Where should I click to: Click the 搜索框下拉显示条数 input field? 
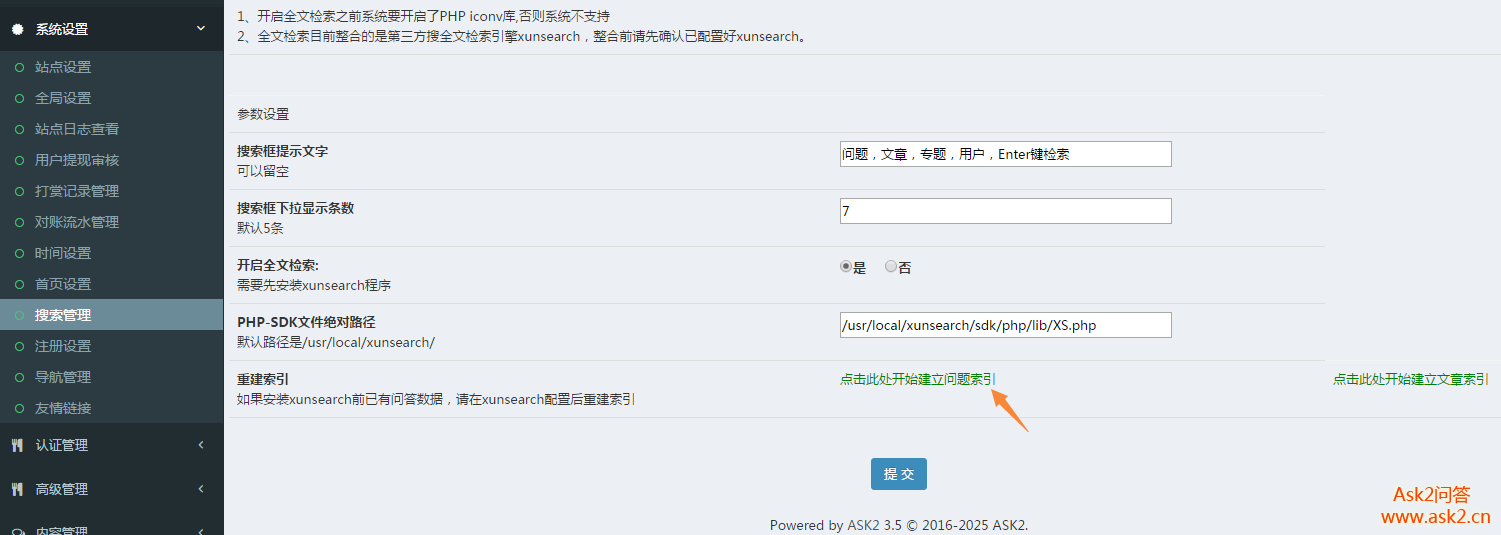tap(1005, 211)
